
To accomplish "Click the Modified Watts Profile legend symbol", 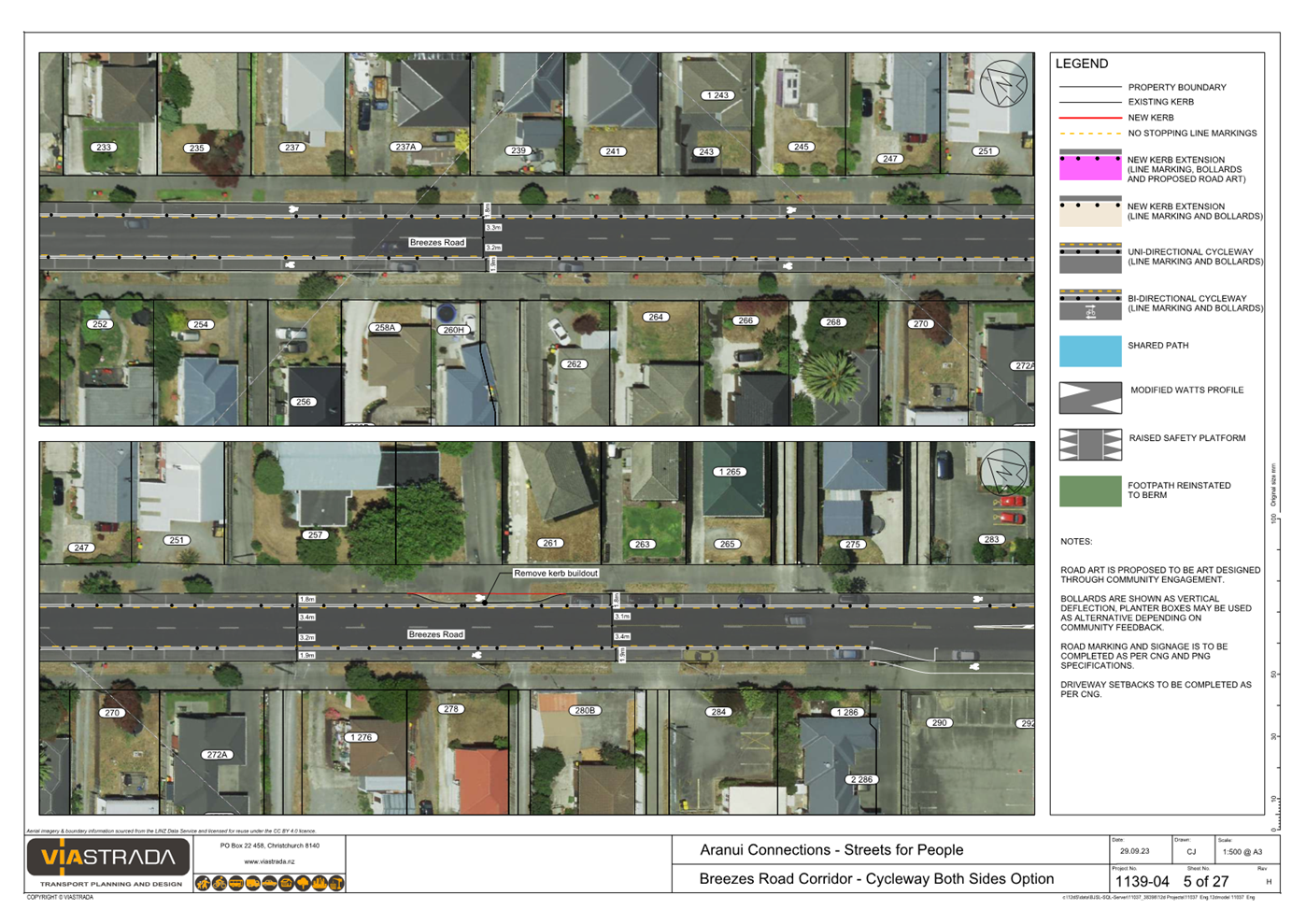I will coord(1089,398).
